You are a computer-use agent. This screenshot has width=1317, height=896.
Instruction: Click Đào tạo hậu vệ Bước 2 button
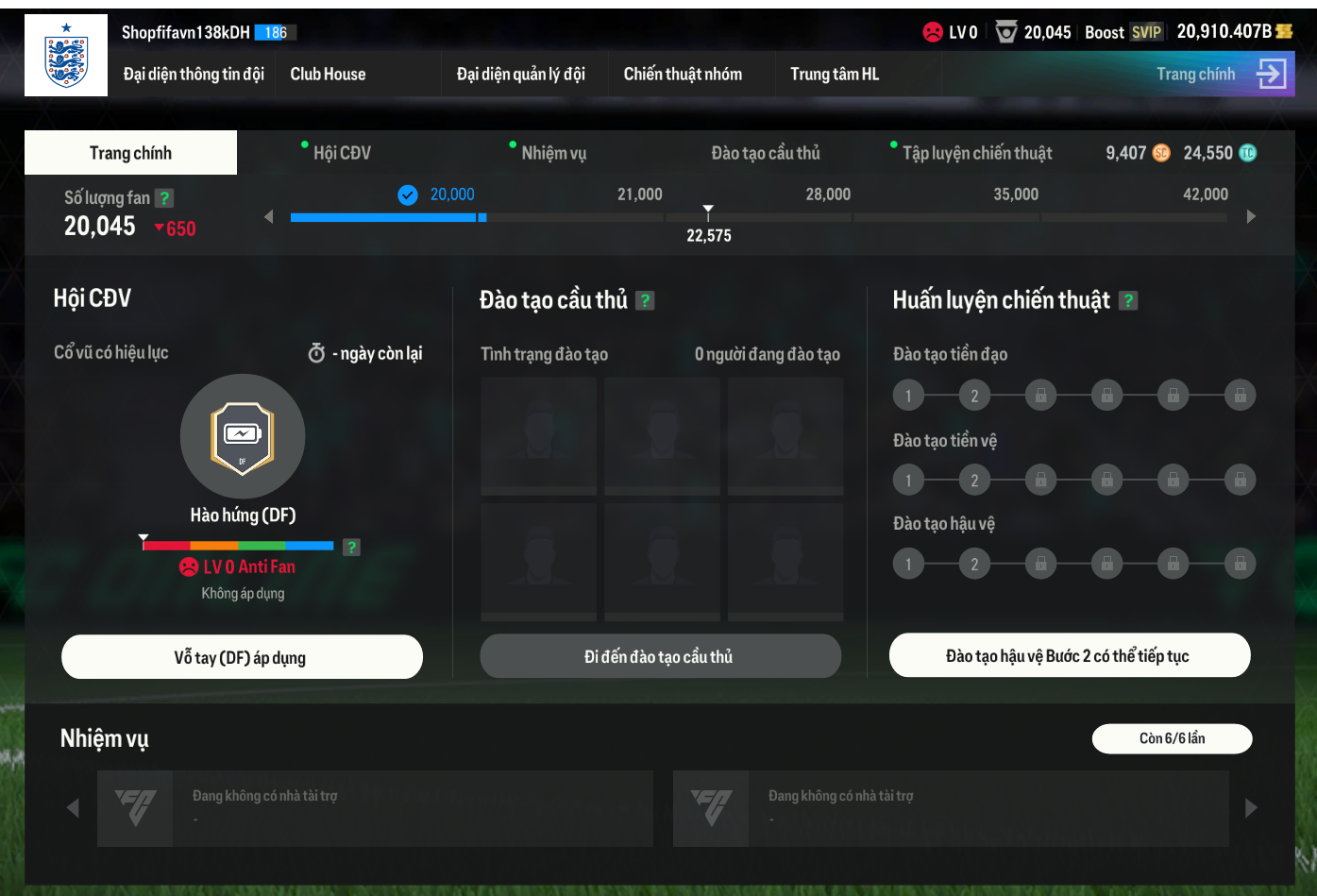(x=1070, y=655)
